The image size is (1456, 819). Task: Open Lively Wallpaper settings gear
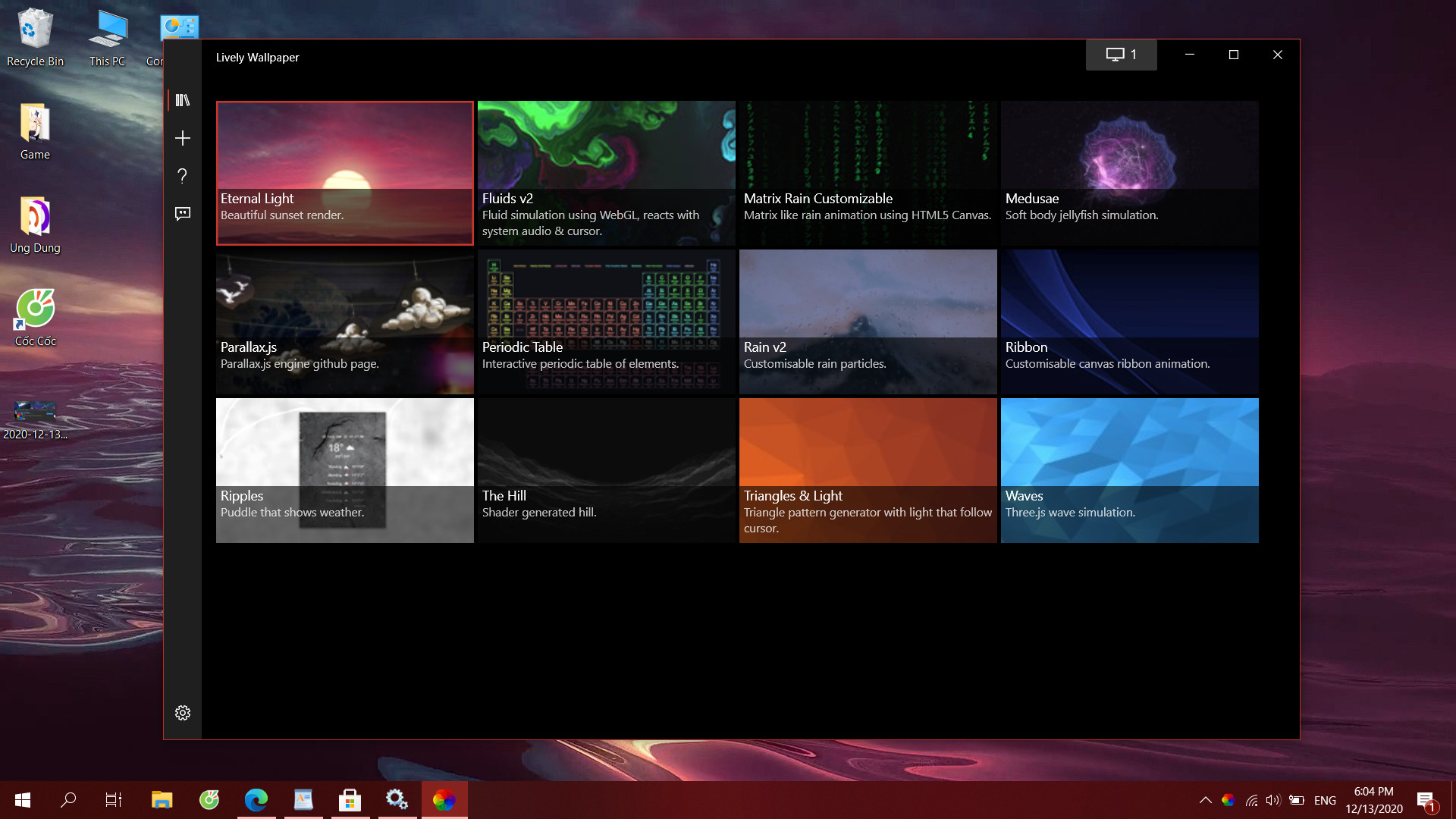[x=183, y=713]
